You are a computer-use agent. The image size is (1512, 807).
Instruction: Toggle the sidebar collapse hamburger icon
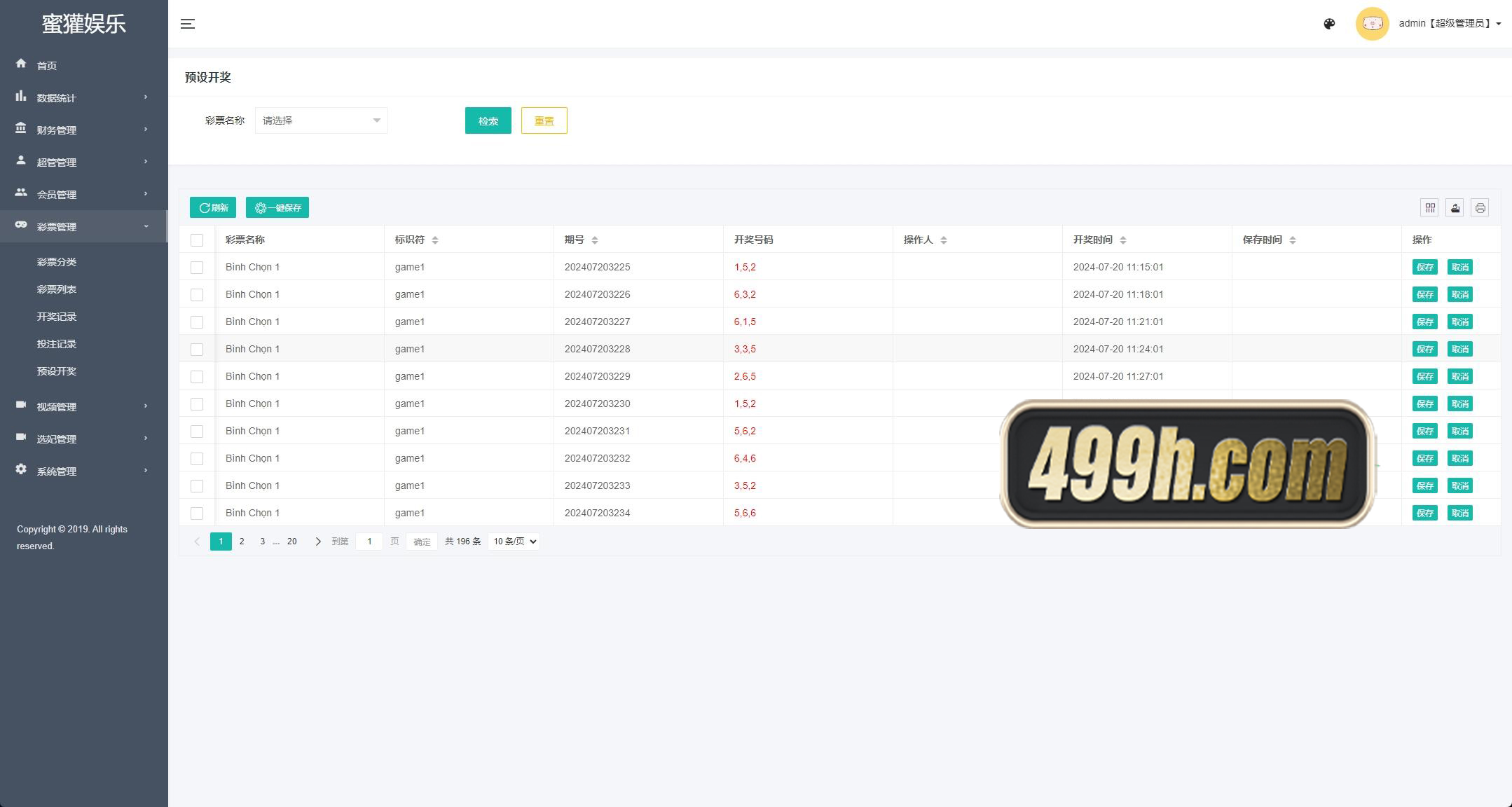[188, 24]
